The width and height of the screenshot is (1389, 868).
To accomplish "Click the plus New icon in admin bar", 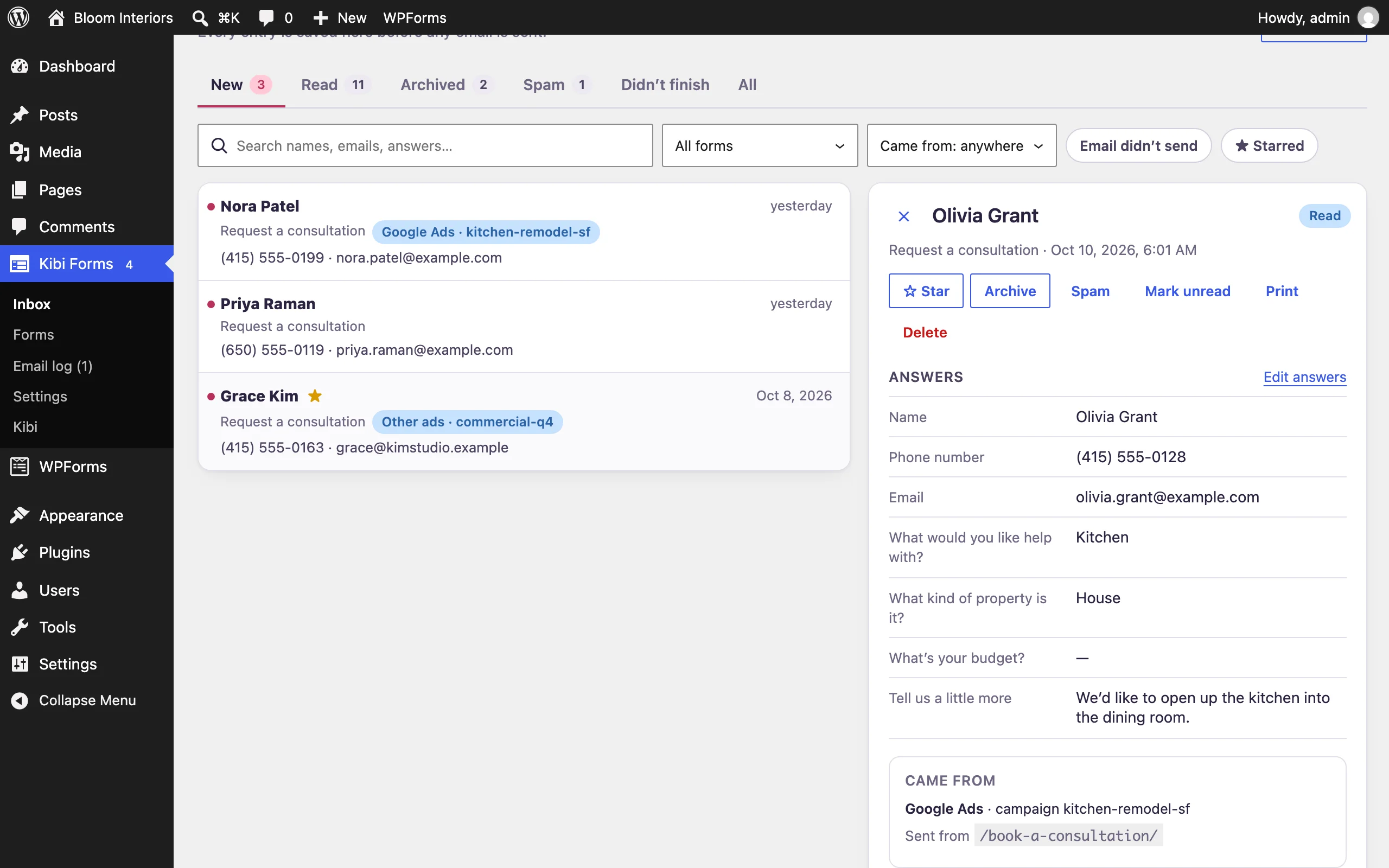I will [x=320, y=18].
